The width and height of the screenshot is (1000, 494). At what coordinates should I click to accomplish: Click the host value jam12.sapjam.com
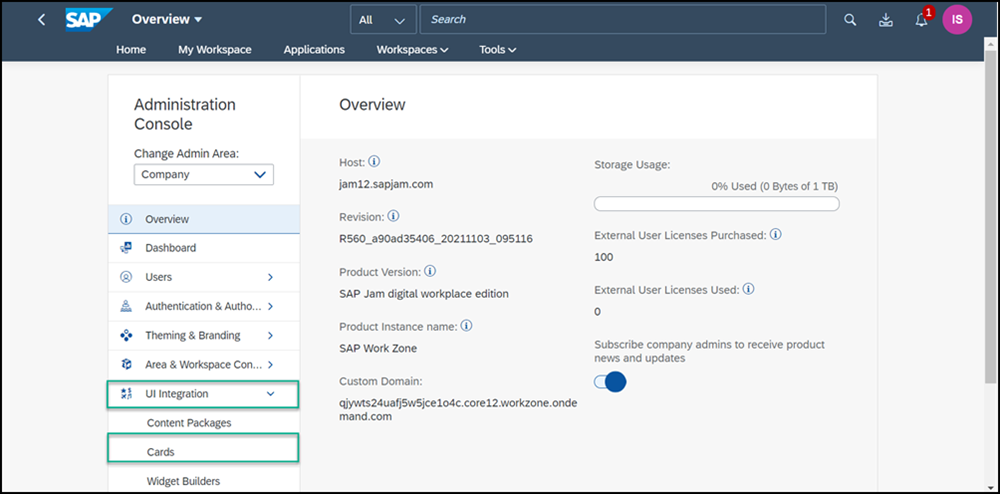[386, 185]
